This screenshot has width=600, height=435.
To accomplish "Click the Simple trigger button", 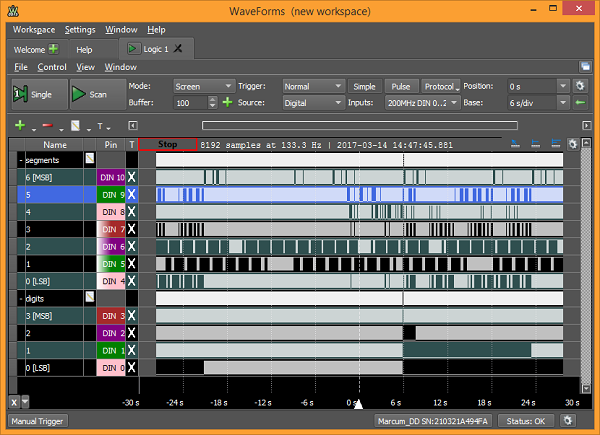I will click(365, 86).
